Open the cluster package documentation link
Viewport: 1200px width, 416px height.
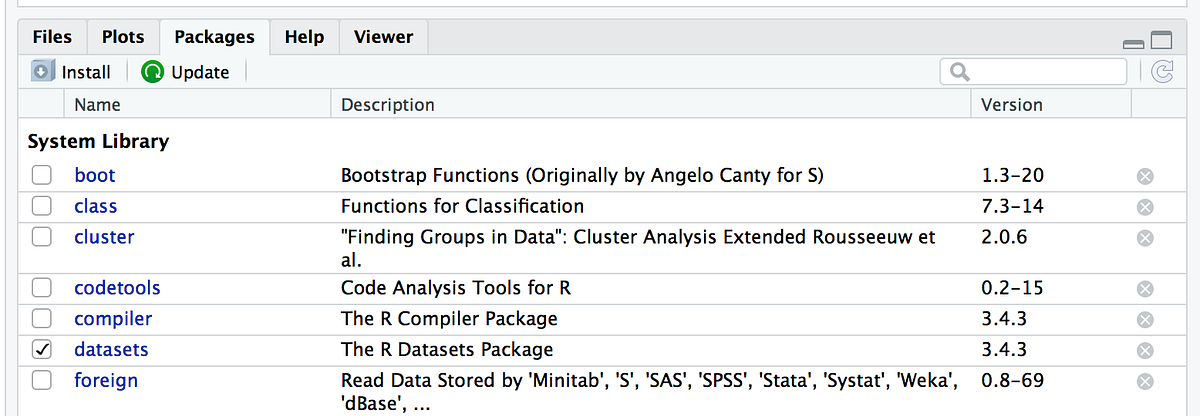[104, 237]
